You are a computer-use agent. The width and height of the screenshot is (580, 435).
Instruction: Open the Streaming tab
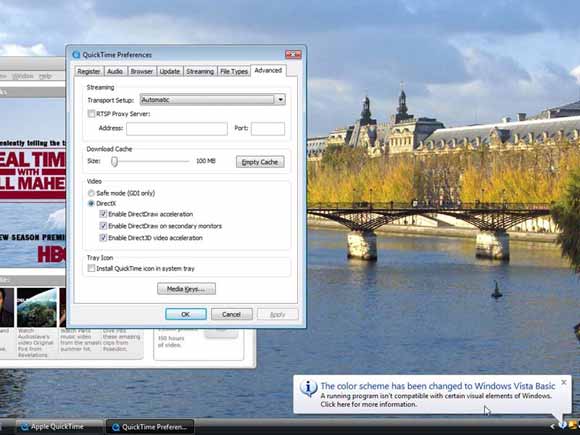[x=200, y=71]
